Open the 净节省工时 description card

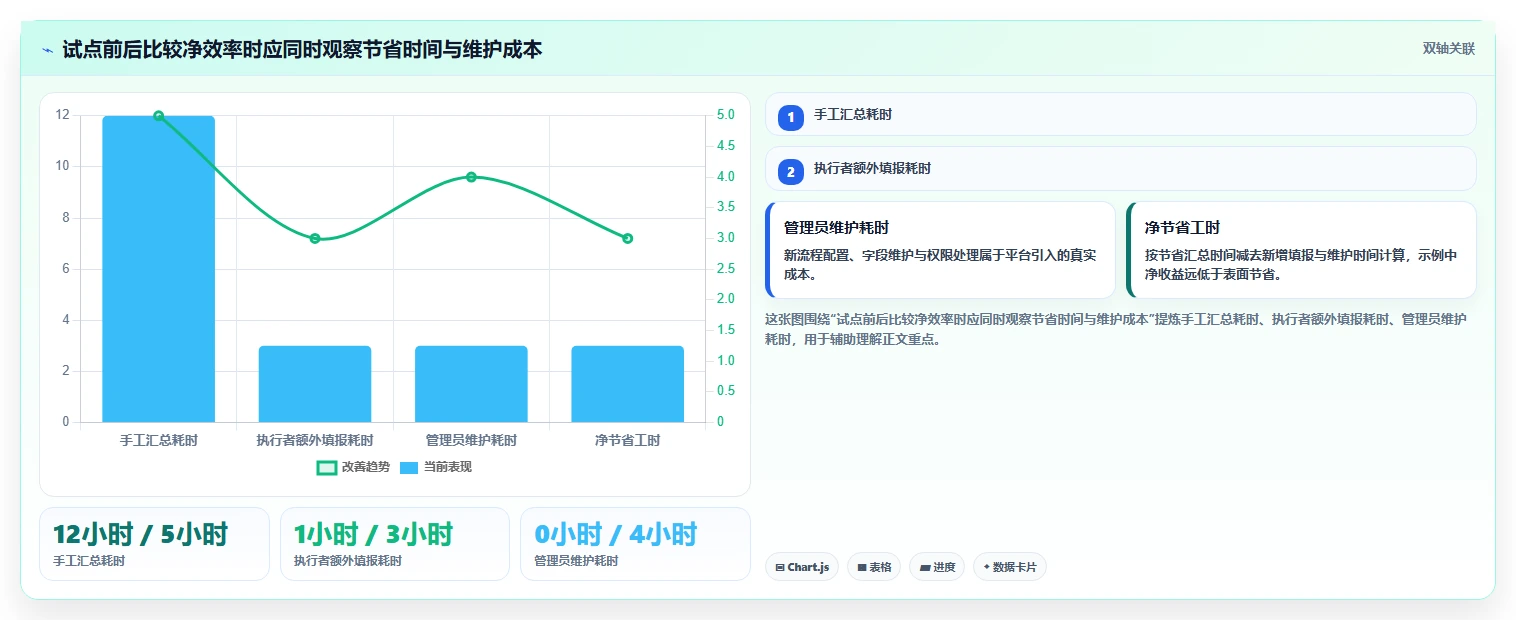[x=1301, y=250]
